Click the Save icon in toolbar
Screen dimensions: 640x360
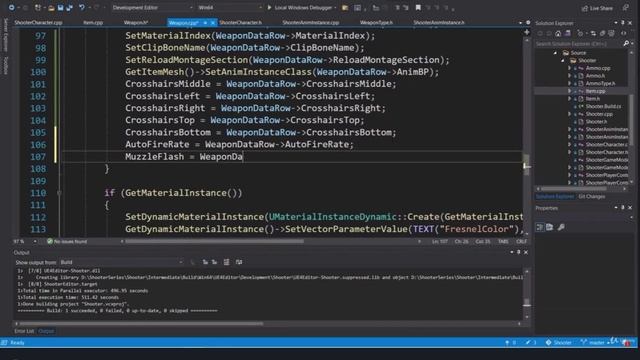coord(60,8)
